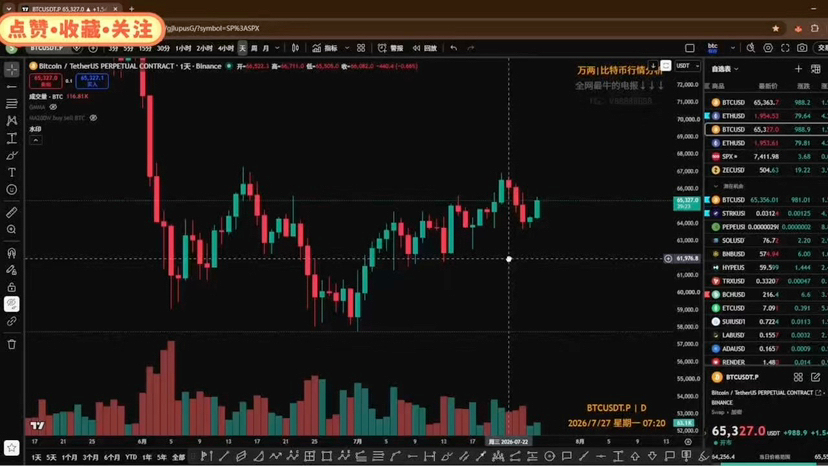Select the brush drawing tool
This screenshot has width=828, height=466.
[12, 155]
